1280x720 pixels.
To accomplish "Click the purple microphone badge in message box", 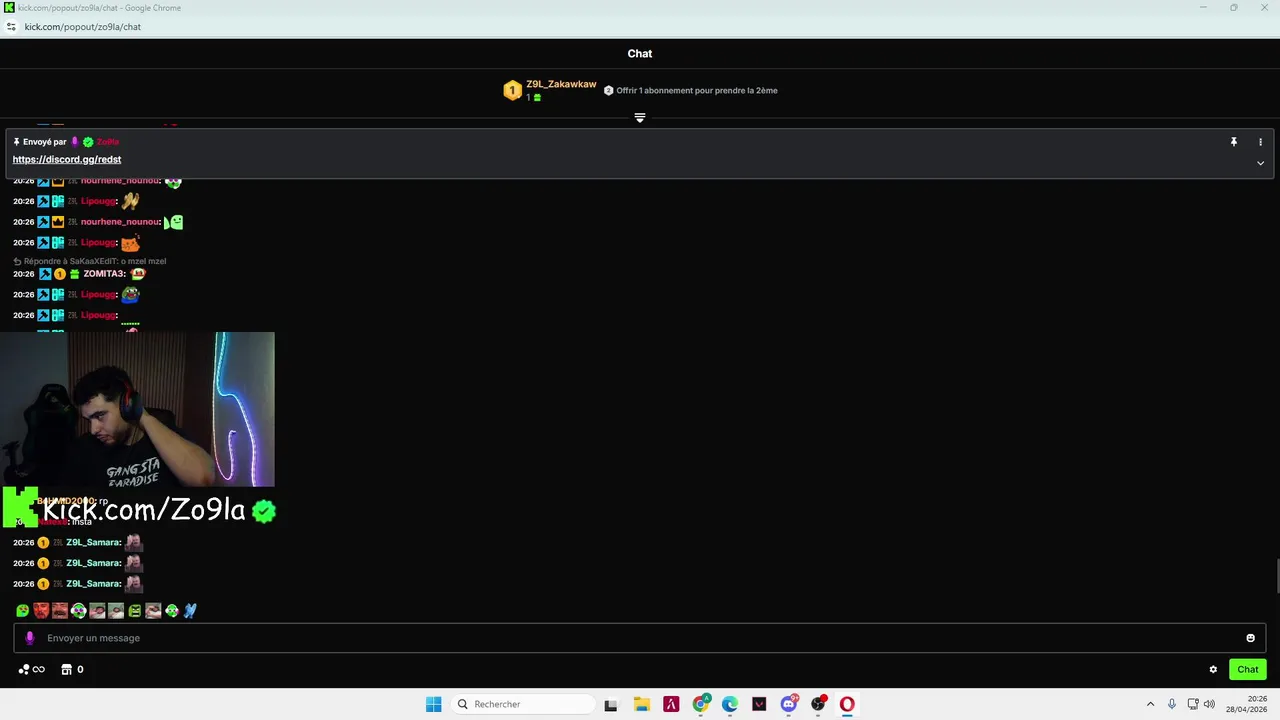I will (29, 638).
